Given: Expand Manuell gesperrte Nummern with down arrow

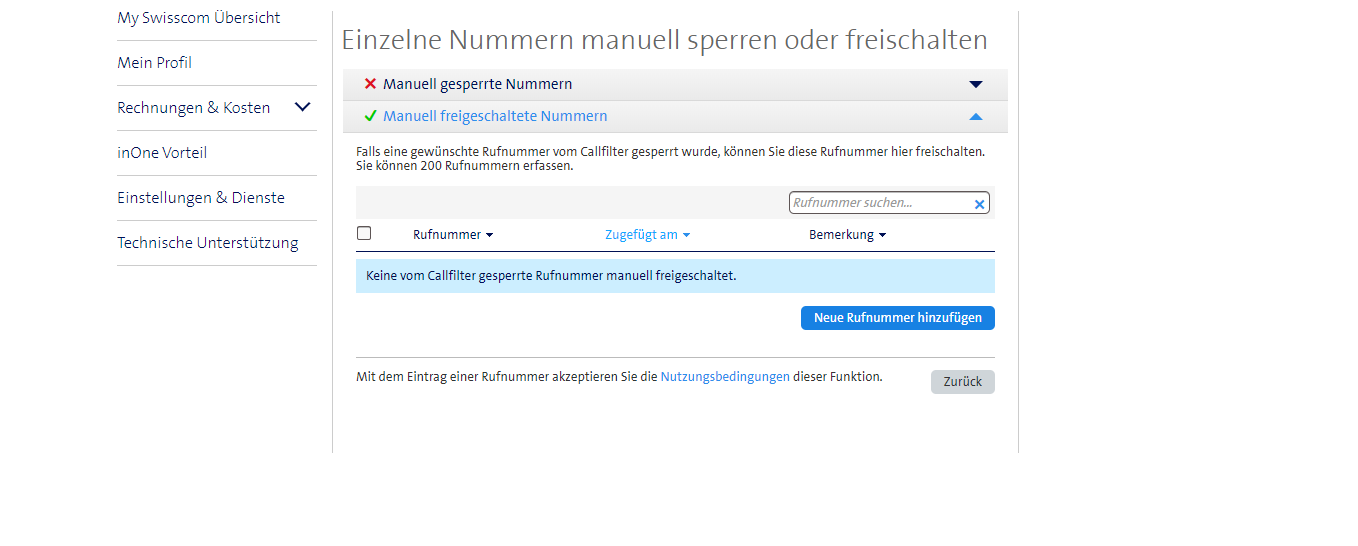Looking at the screenshot, I should [976, 85].
